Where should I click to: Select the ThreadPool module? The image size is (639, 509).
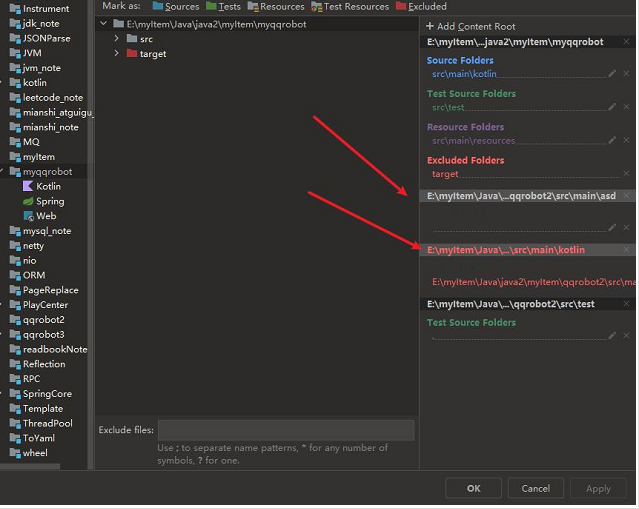click(41, 423)
